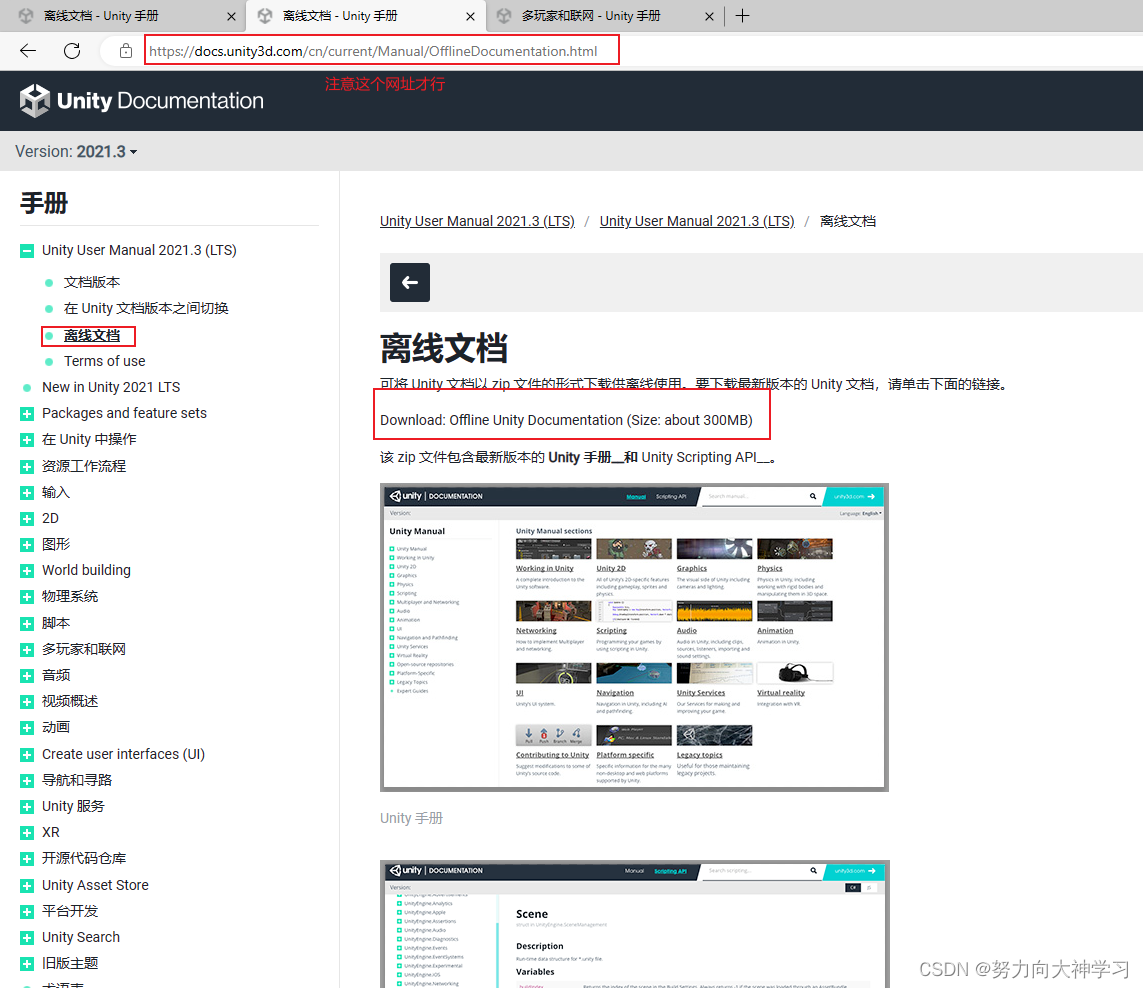This screenshot has height=988, width=1143.
Task: Expand the 图形 section
Action: [27, 545]
